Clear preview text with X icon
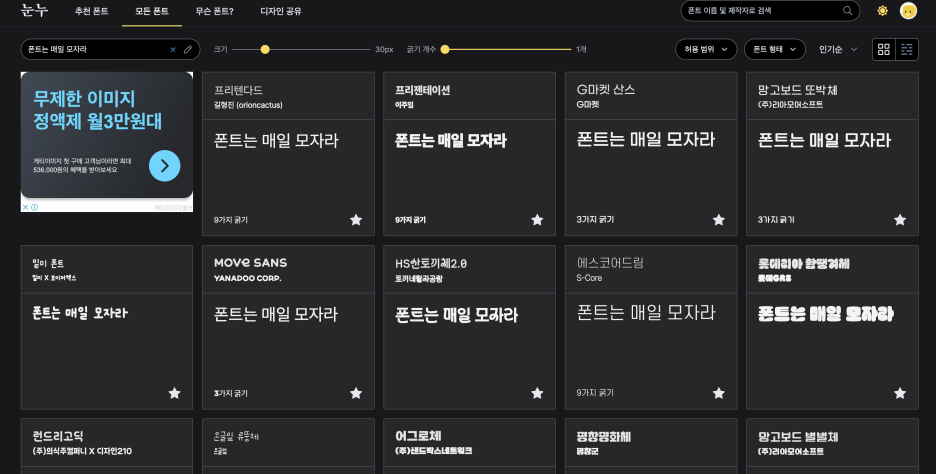Image resolution: width=936 pixels, height=474 pixels. click(x=173, y=50)
